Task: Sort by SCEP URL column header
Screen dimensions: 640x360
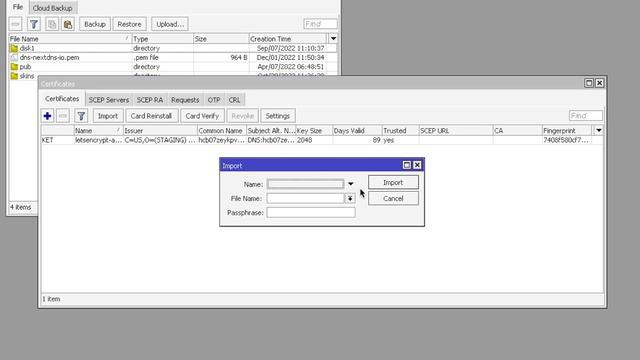Action: (x=456, y=131)
